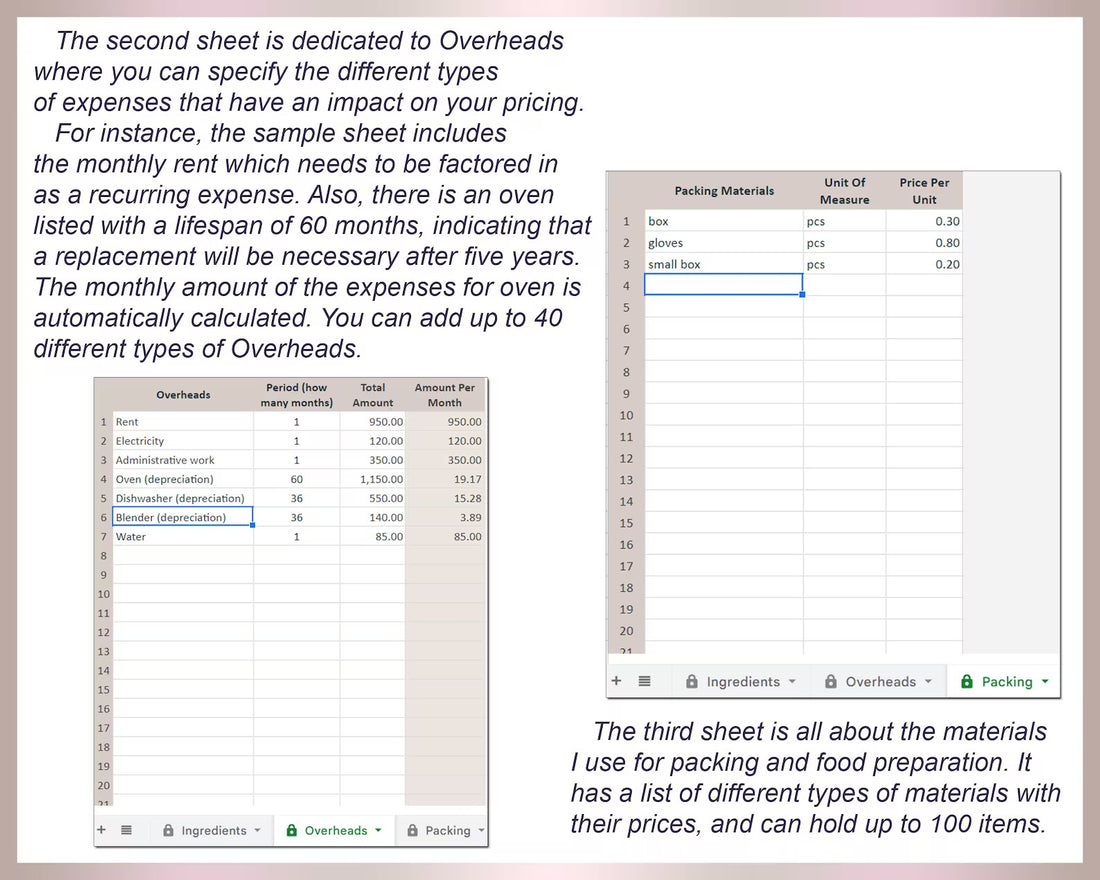Click the lock icon beside right Ingredients tab
This screenshot has width=1100, height=880.
[x=691, y=681]
